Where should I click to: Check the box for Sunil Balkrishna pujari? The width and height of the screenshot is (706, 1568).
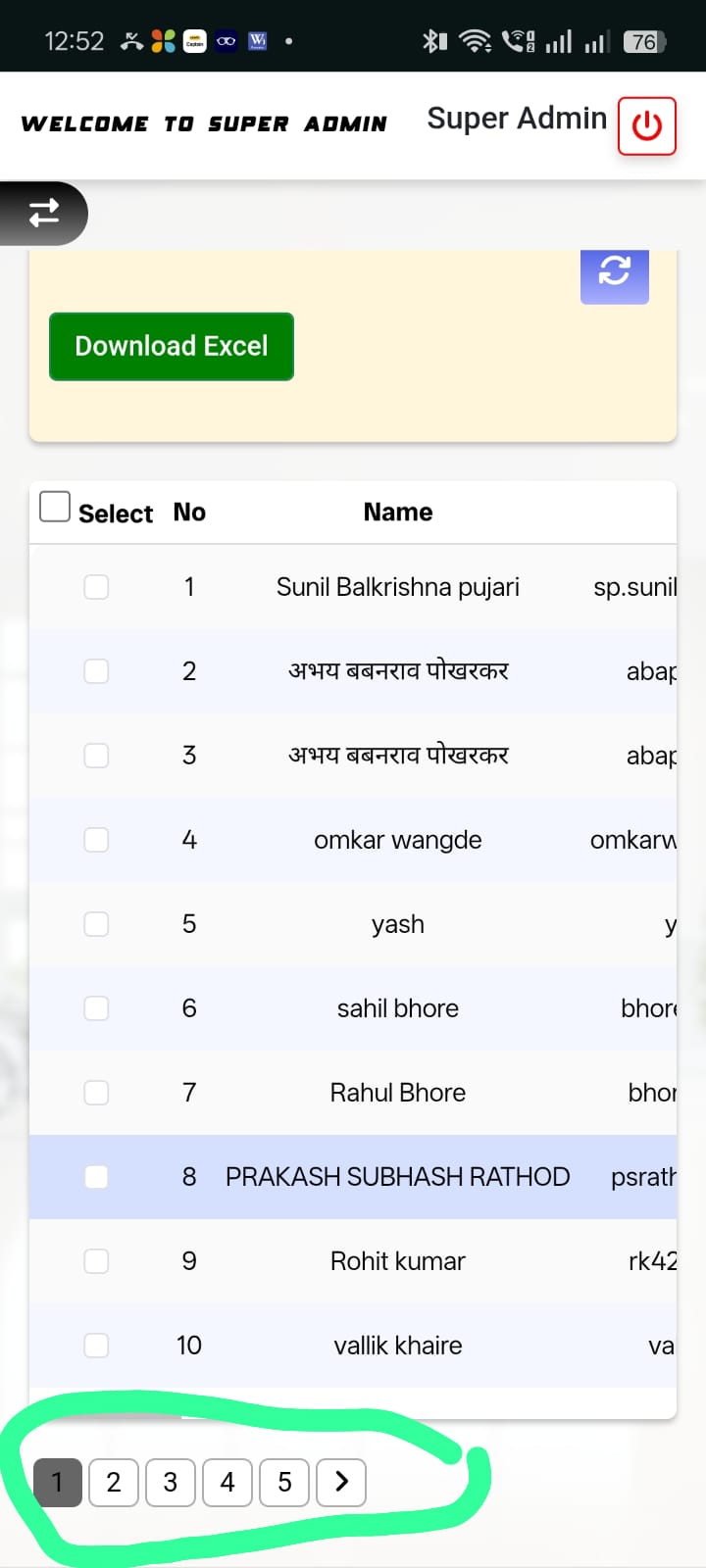click(96, 587)
